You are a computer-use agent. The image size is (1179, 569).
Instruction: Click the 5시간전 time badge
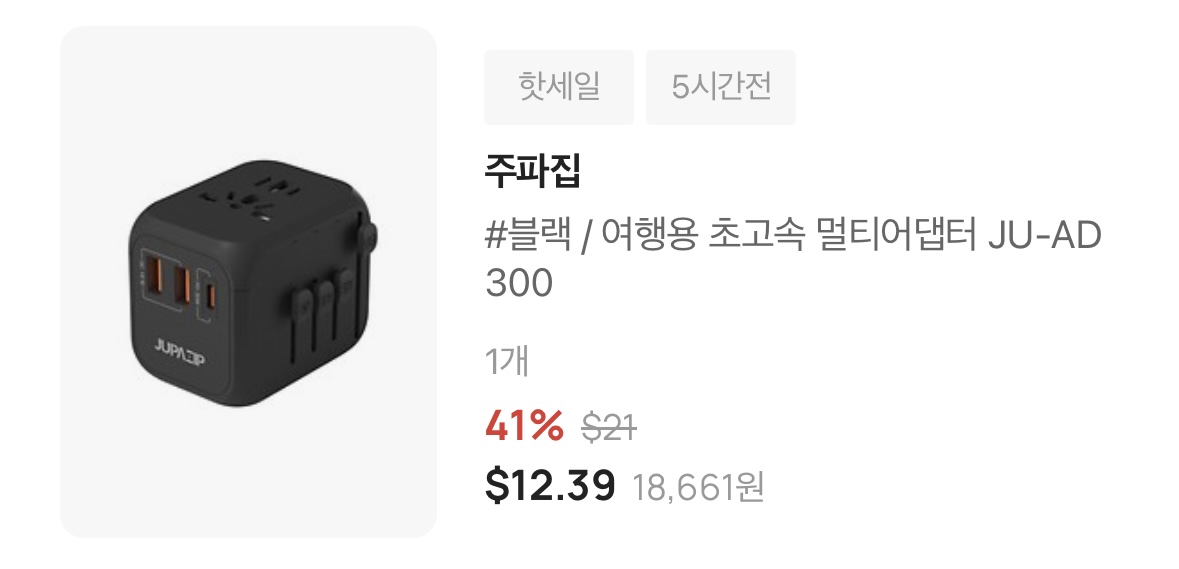(x=721, y=87)
